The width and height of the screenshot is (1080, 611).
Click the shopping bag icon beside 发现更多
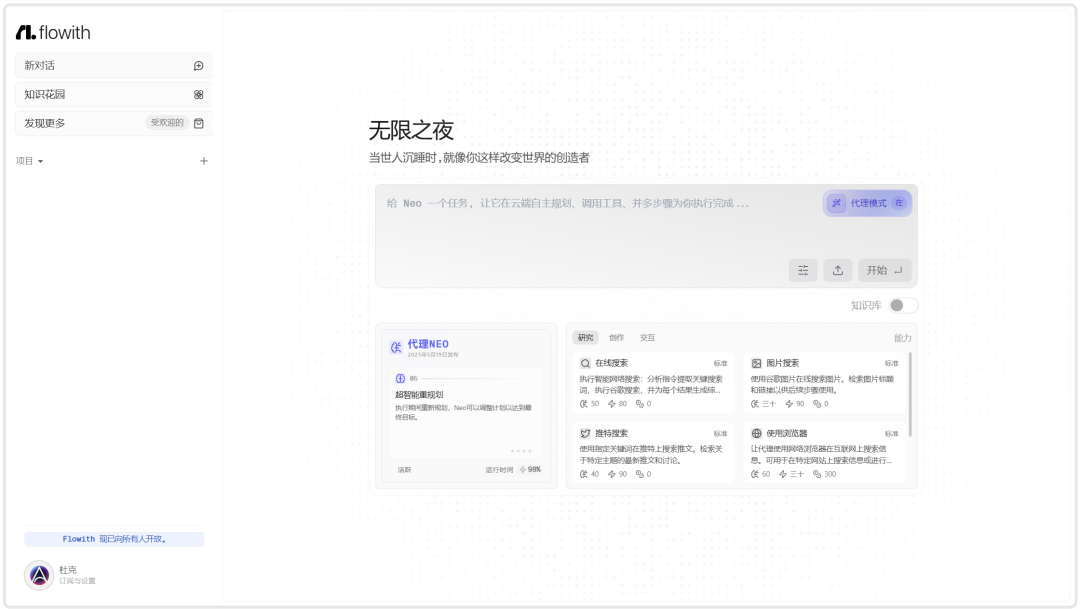pos(198,123)
